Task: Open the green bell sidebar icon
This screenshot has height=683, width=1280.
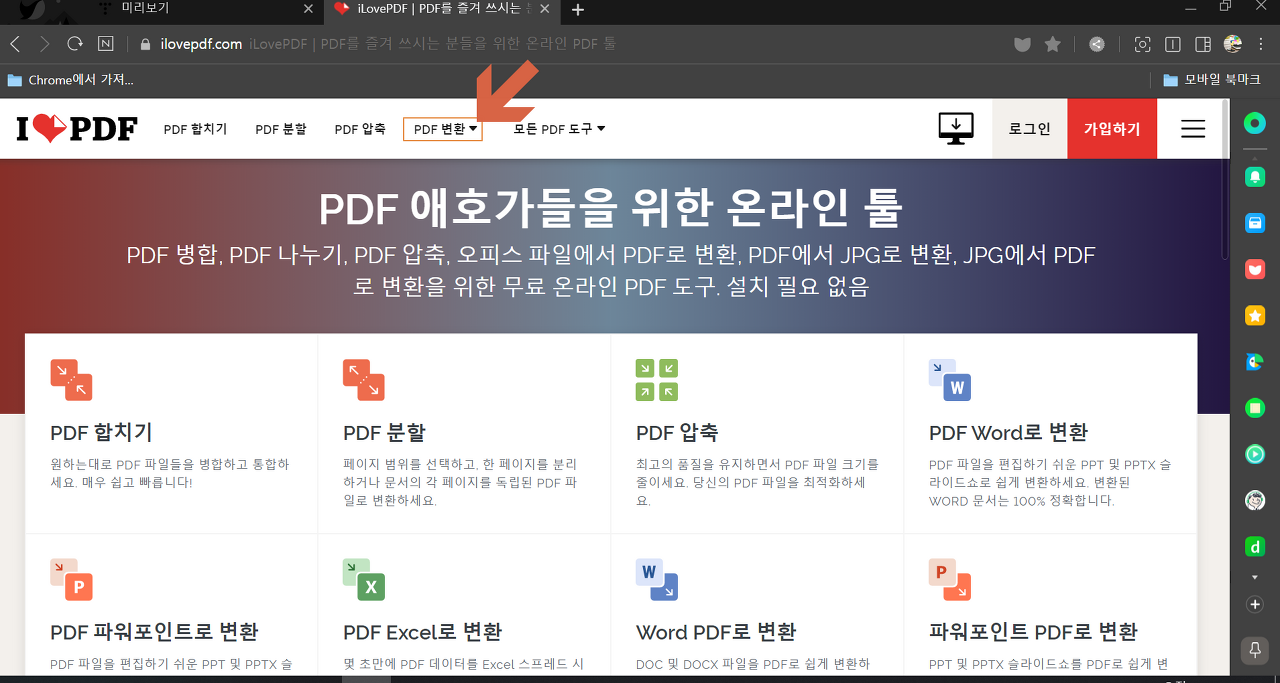Action: coord(1254,176)
